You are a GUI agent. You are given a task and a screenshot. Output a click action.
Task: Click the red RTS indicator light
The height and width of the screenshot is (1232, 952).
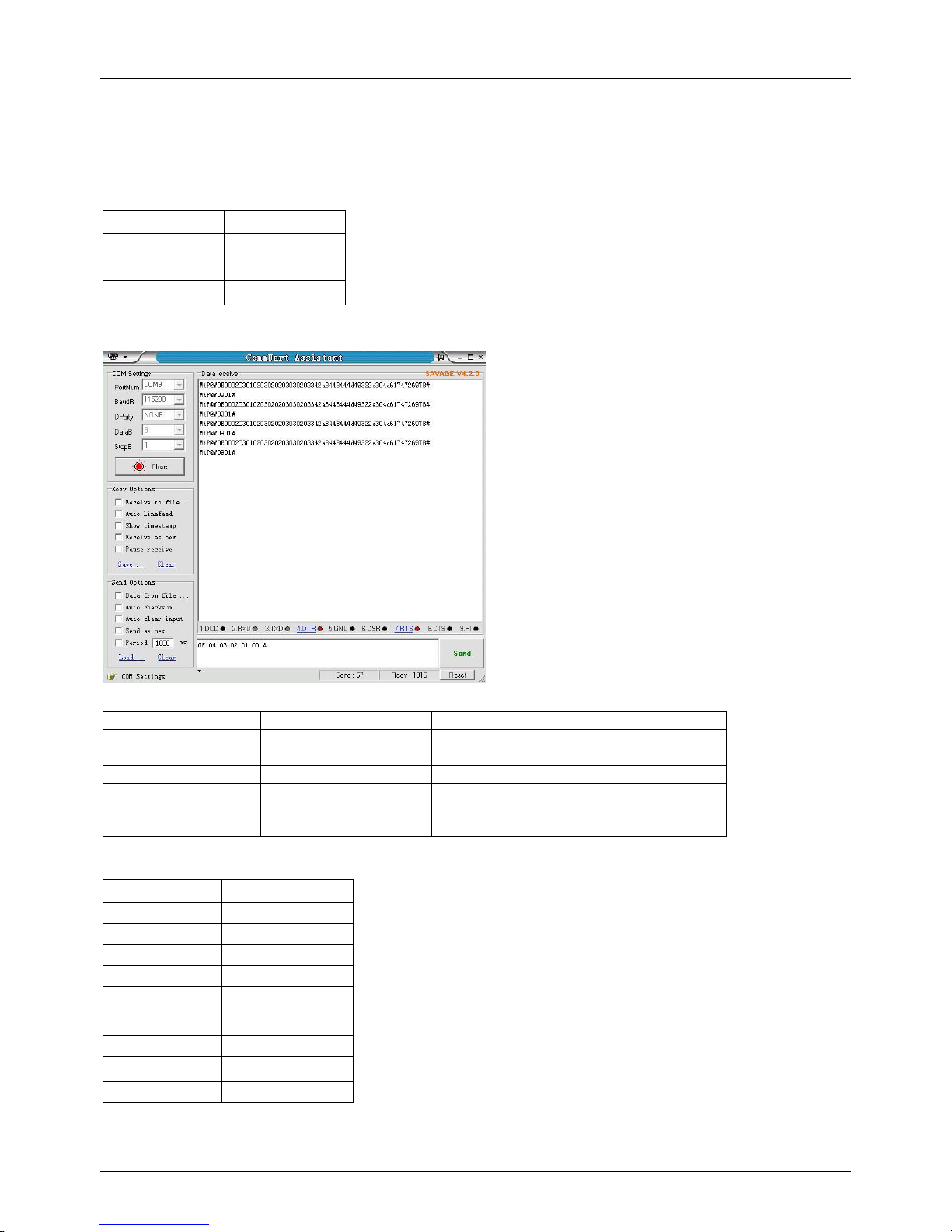point(417,629)
